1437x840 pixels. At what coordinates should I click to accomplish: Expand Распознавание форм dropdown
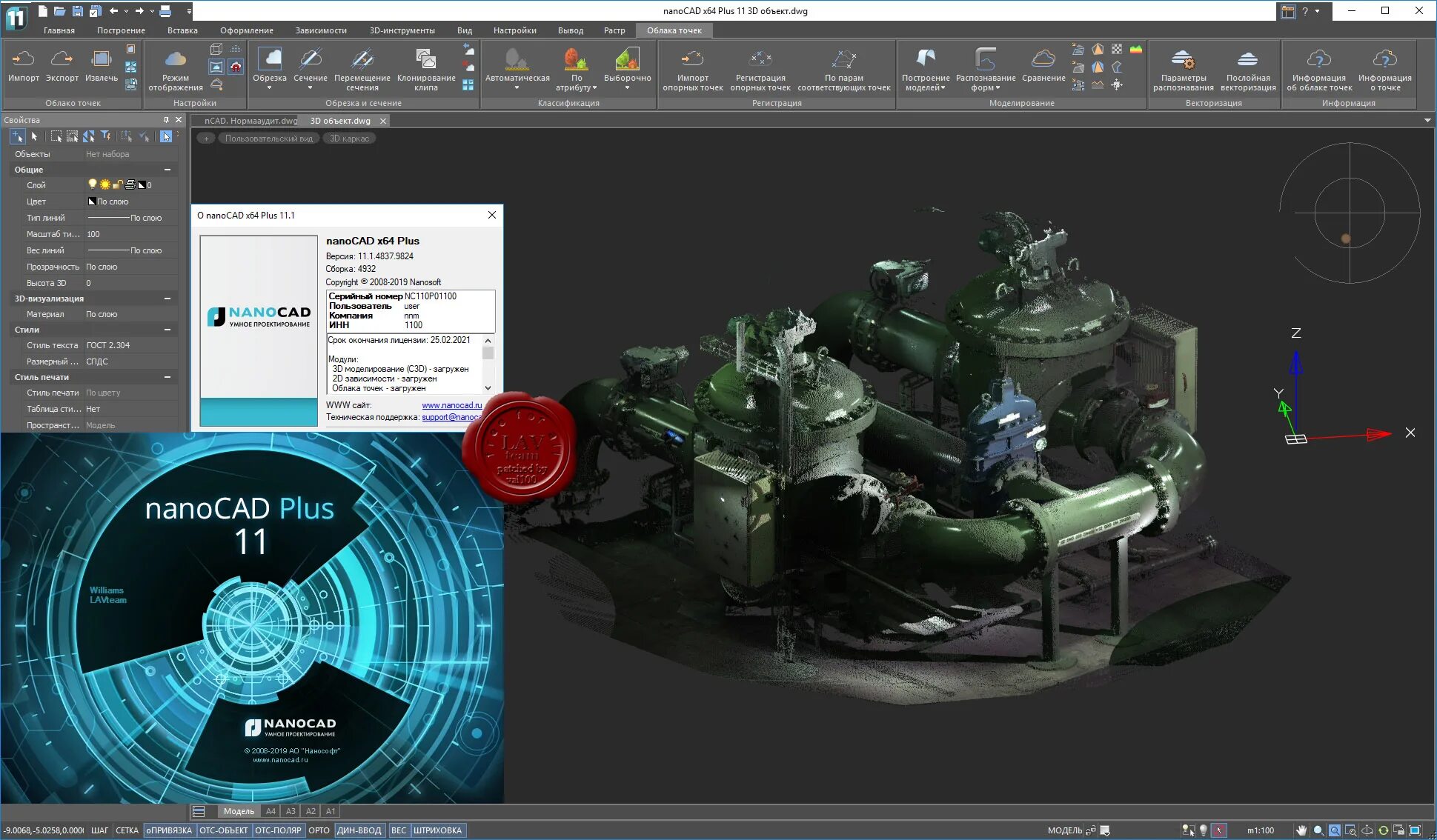click(x=998, y=88)
